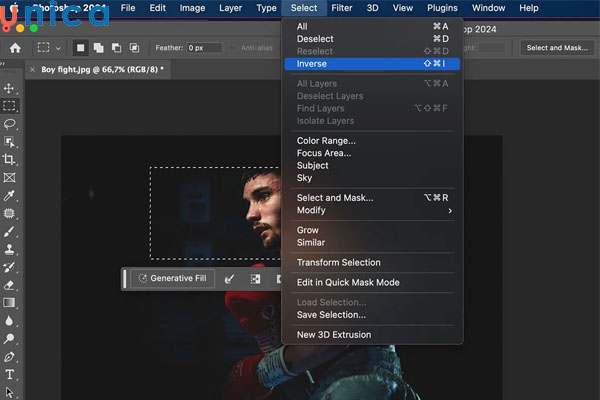Select the Lasso tool
This screenshot has height=400, width=600.
point(10,124)
